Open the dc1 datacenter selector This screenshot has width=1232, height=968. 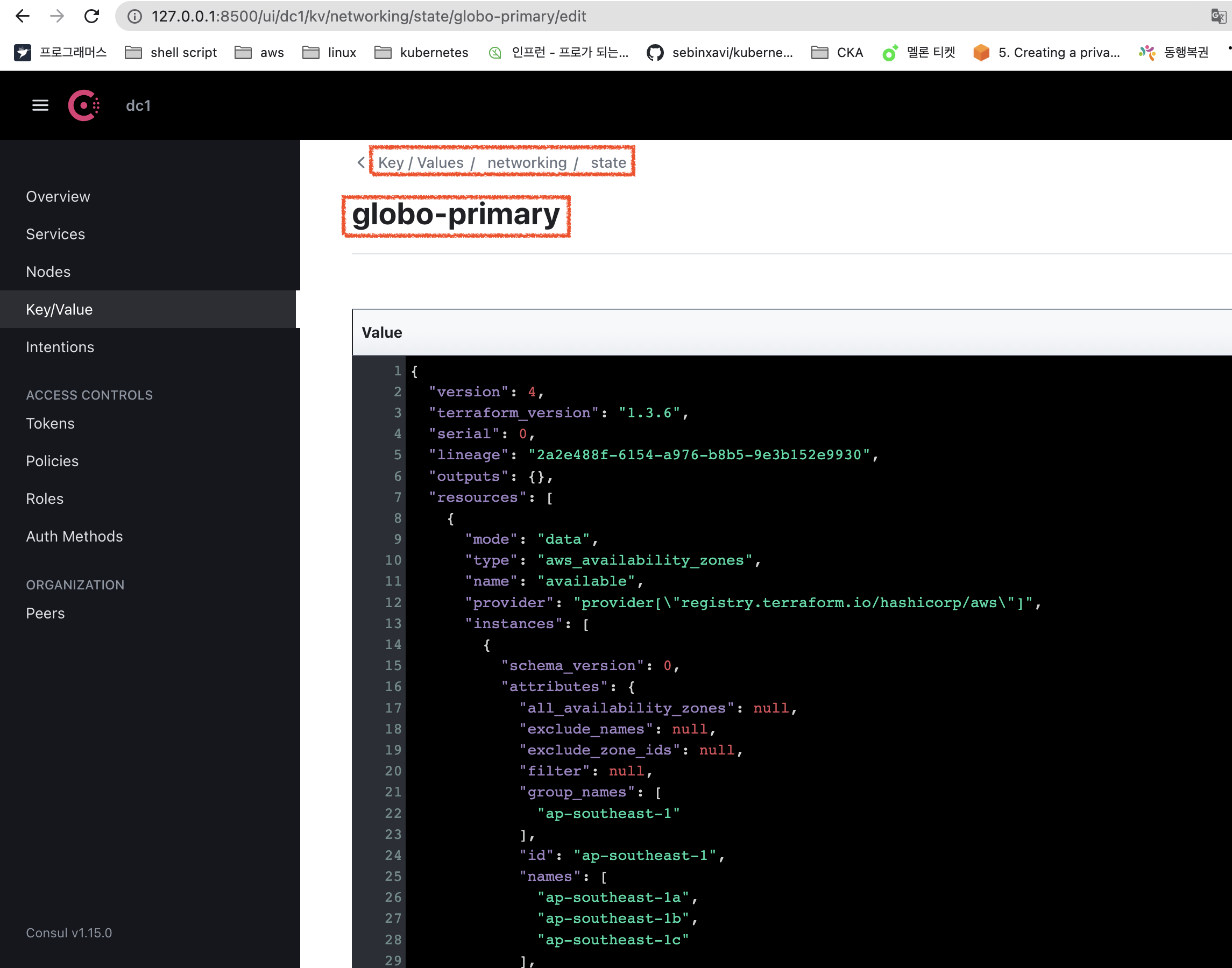(138, 105)
